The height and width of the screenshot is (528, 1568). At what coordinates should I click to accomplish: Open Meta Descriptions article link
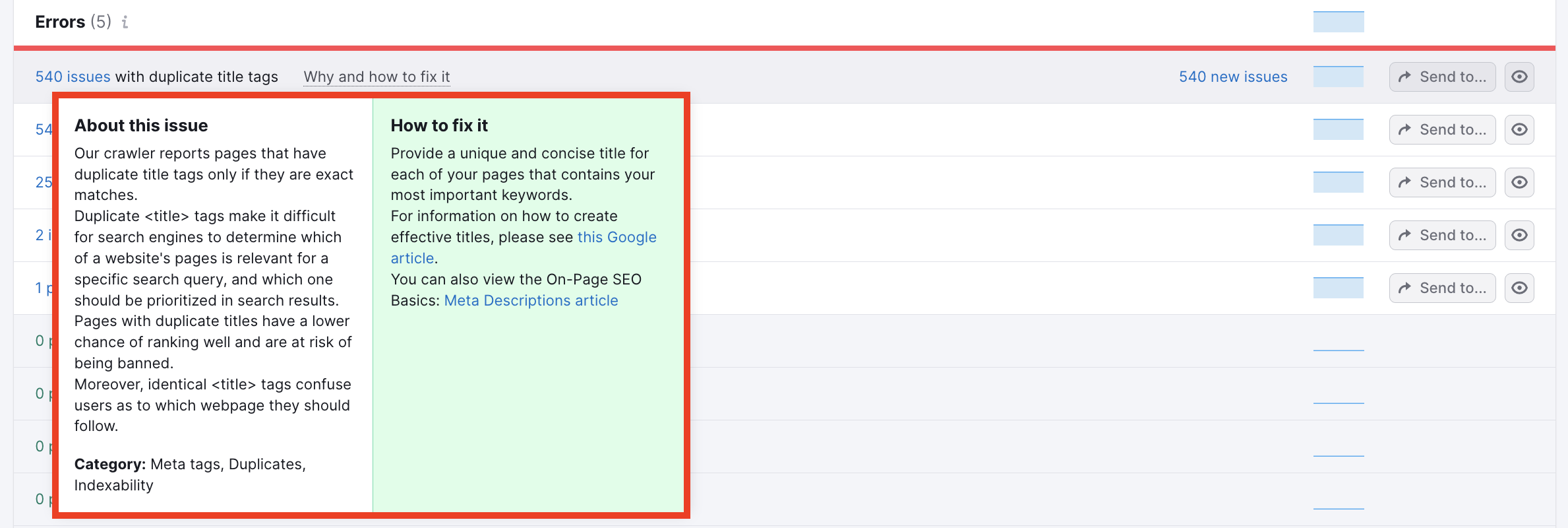531,300
